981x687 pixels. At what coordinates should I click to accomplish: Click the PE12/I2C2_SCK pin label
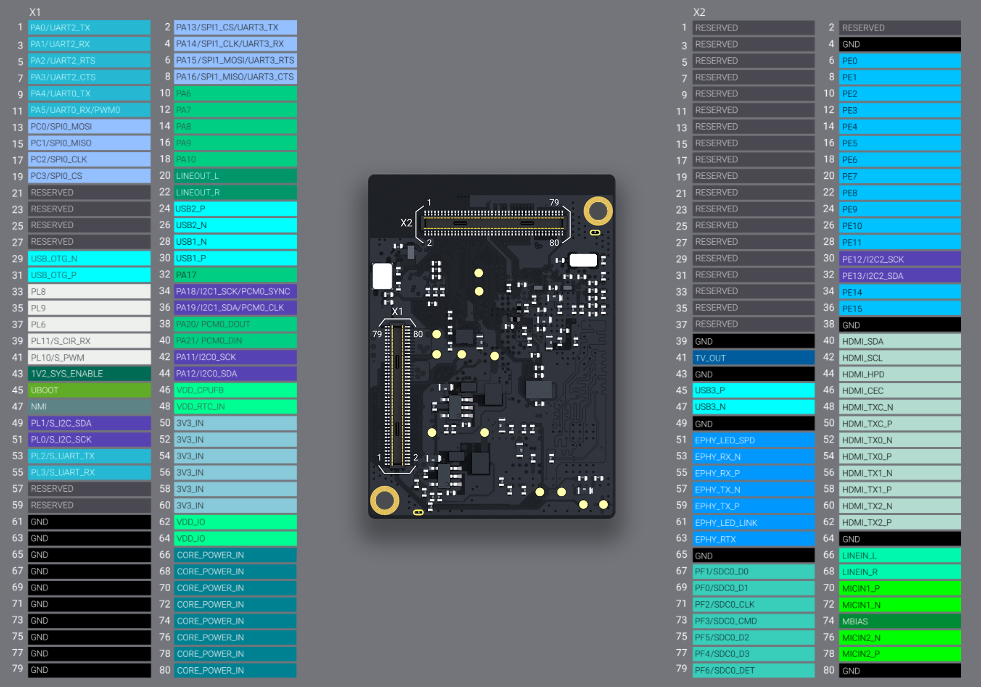tap(900, 259)
